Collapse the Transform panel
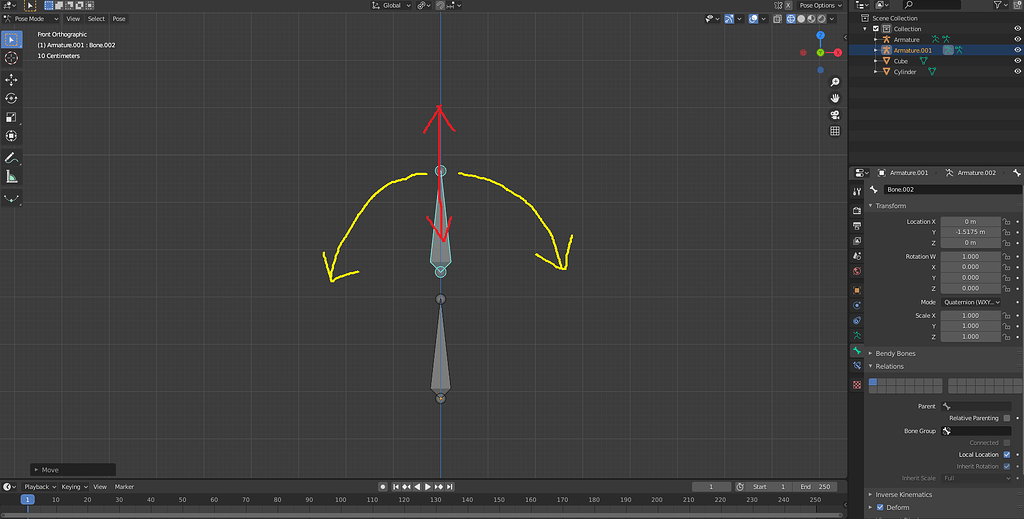The height and width of the screenshot is (519, 1024). pyautogui.click(x=889, y=206)
